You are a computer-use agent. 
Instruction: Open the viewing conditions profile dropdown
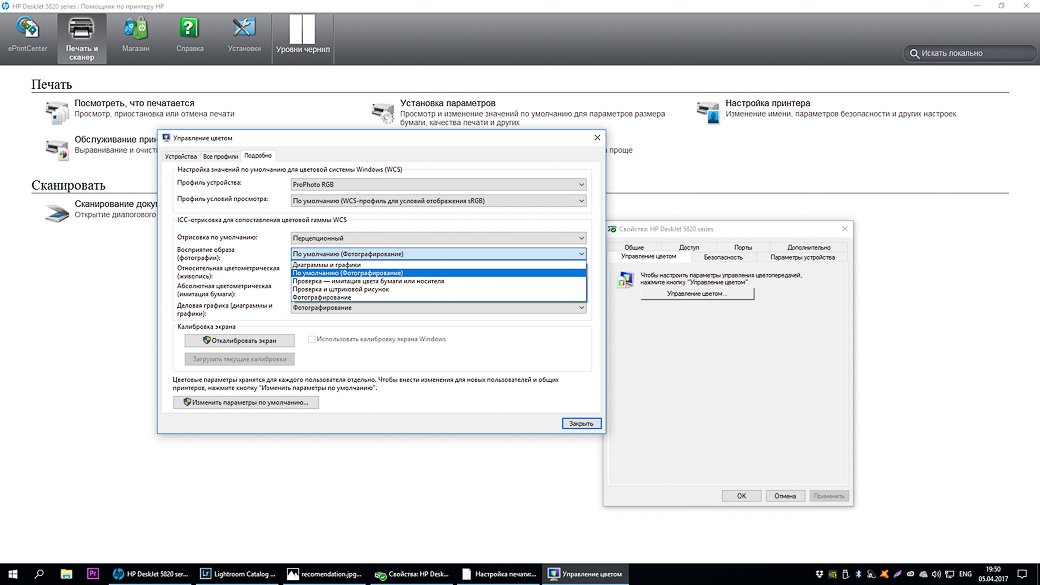pyautogui.click(x=438, y=200)
